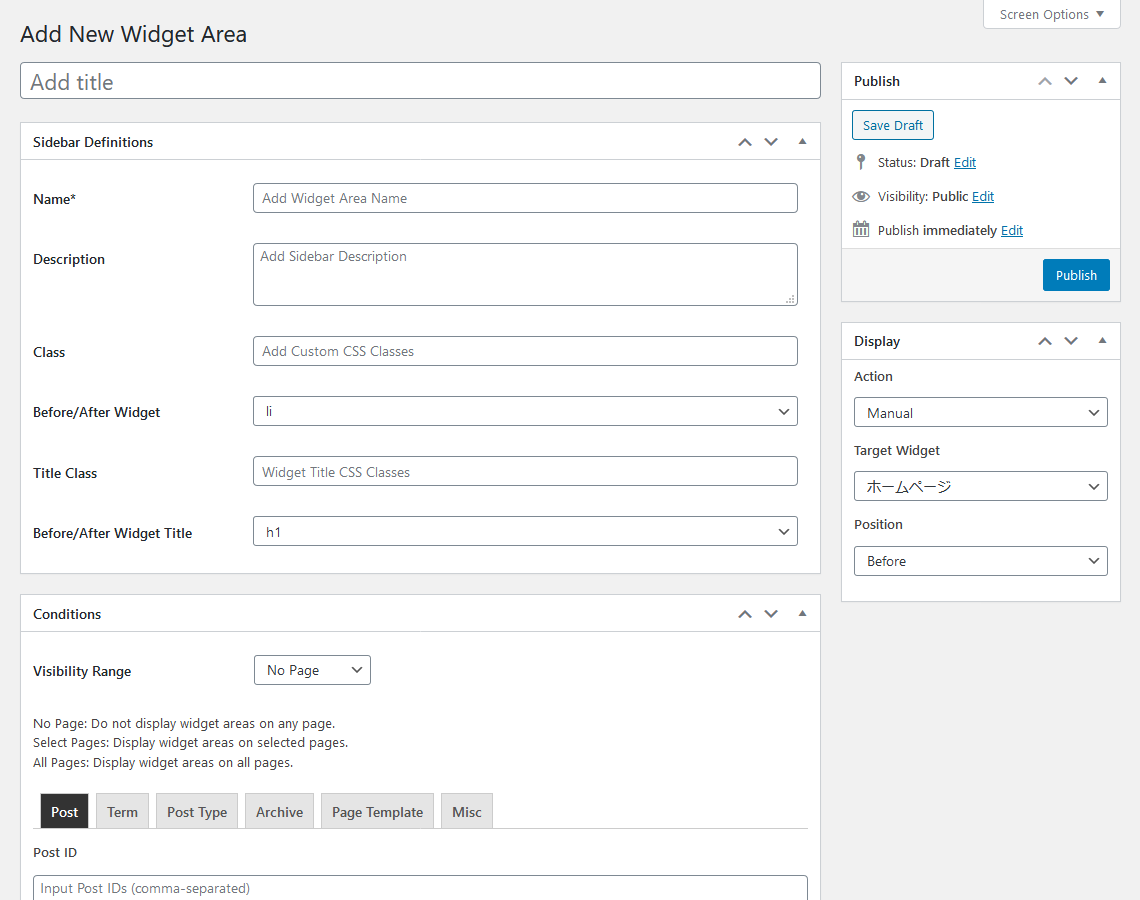This screenshot has width=1140, height=900.
Task: Click the publish calendar icon
Action: tap(861, 230)
